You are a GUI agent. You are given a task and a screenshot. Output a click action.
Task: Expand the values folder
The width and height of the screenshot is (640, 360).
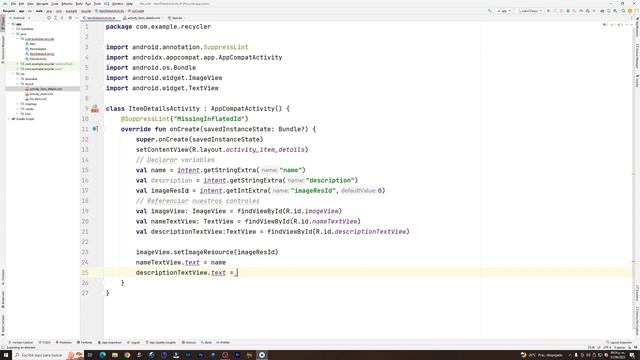coord(18,109)
